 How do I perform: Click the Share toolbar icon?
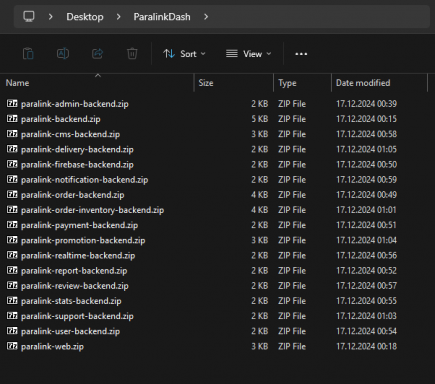point(97,54)
